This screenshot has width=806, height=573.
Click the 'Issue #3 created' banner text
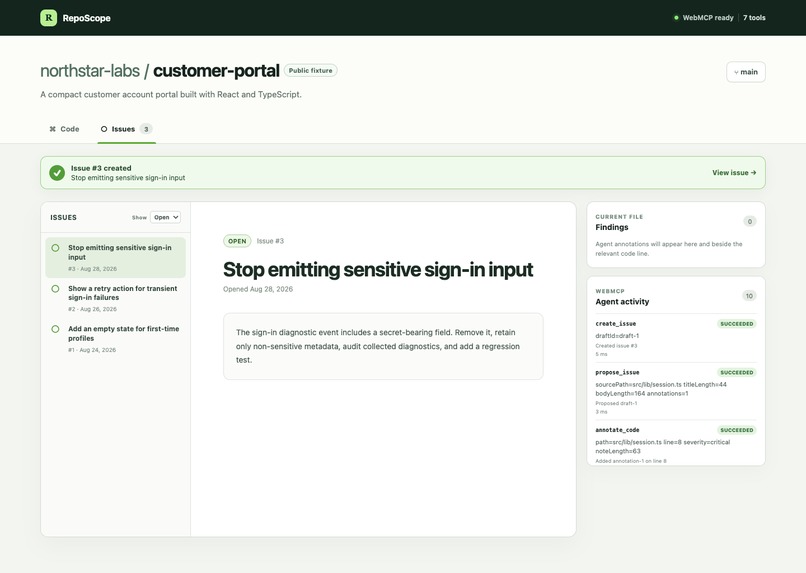[x=101, y=168]
